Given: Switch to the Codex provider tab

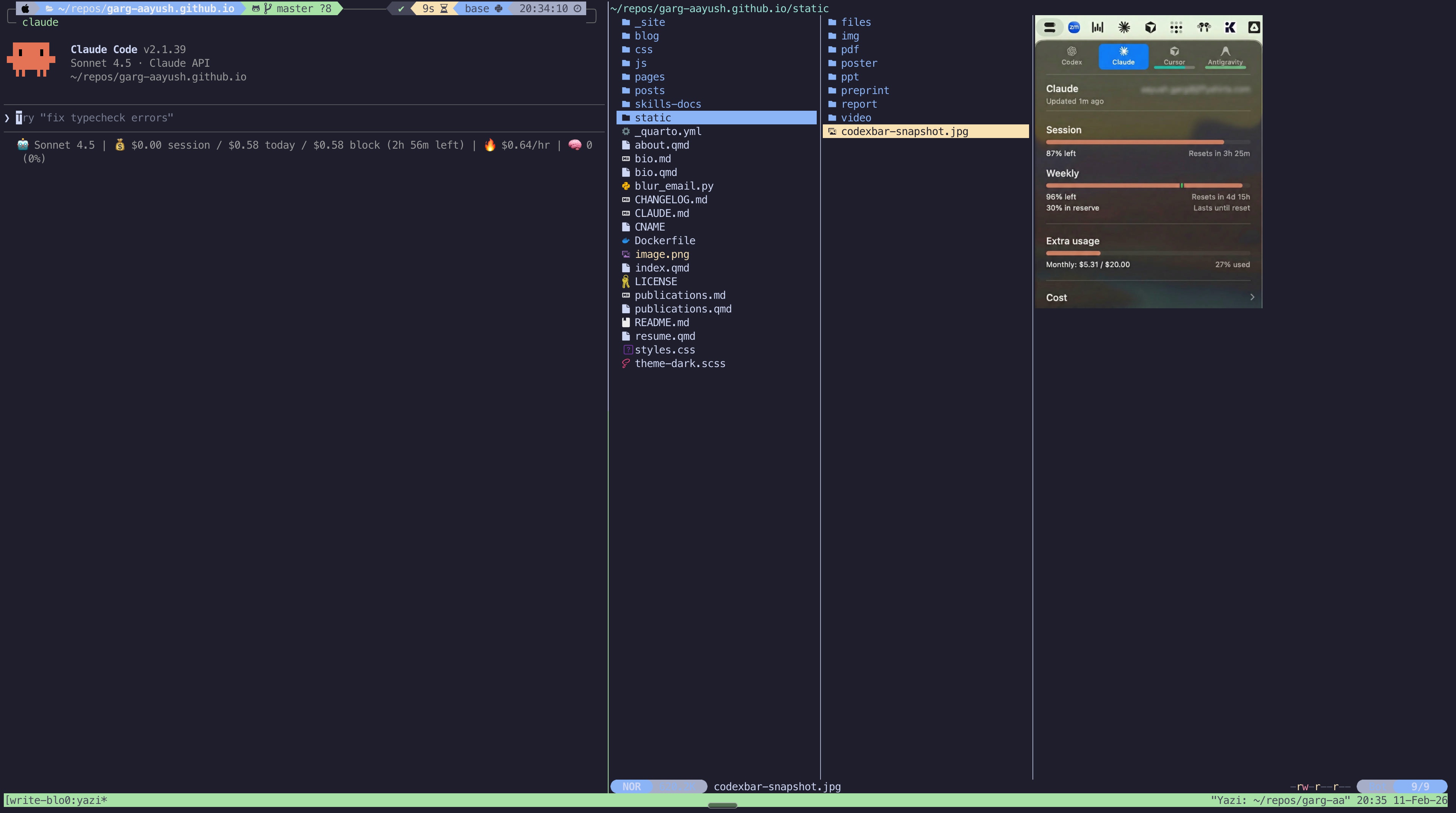Looking at the screenshot, I should click(x=1071, y=56).
